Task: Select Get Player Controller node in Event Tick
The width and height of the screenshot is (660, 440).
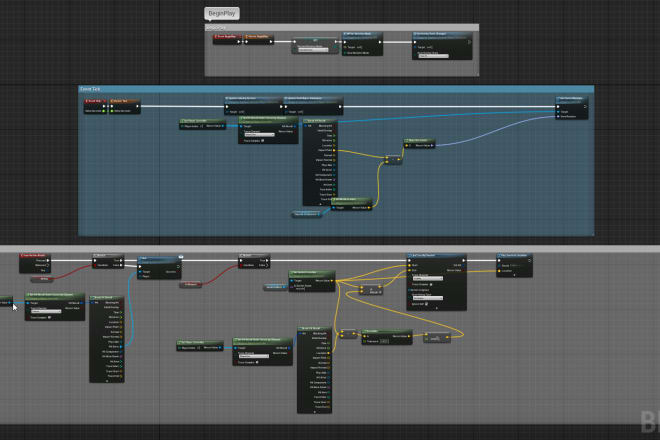Action: 203,124
